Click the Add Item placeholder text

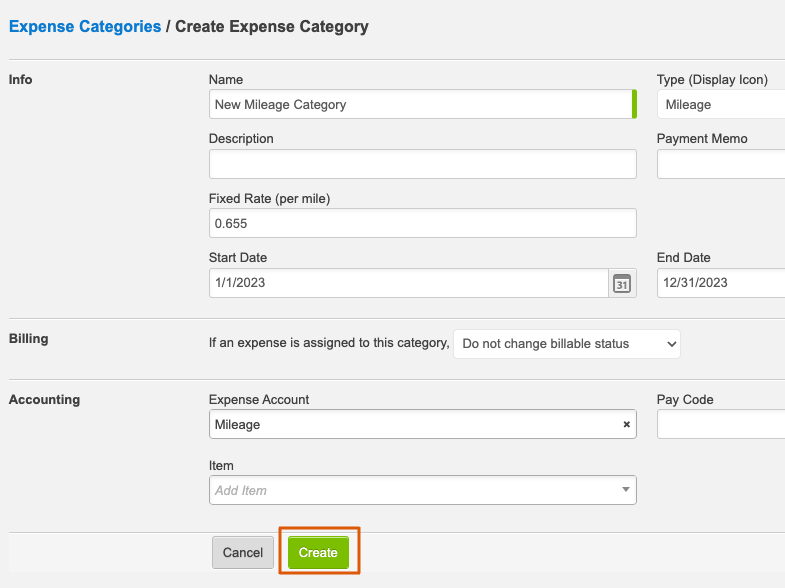pyautogui.click(x=241, y=490)
